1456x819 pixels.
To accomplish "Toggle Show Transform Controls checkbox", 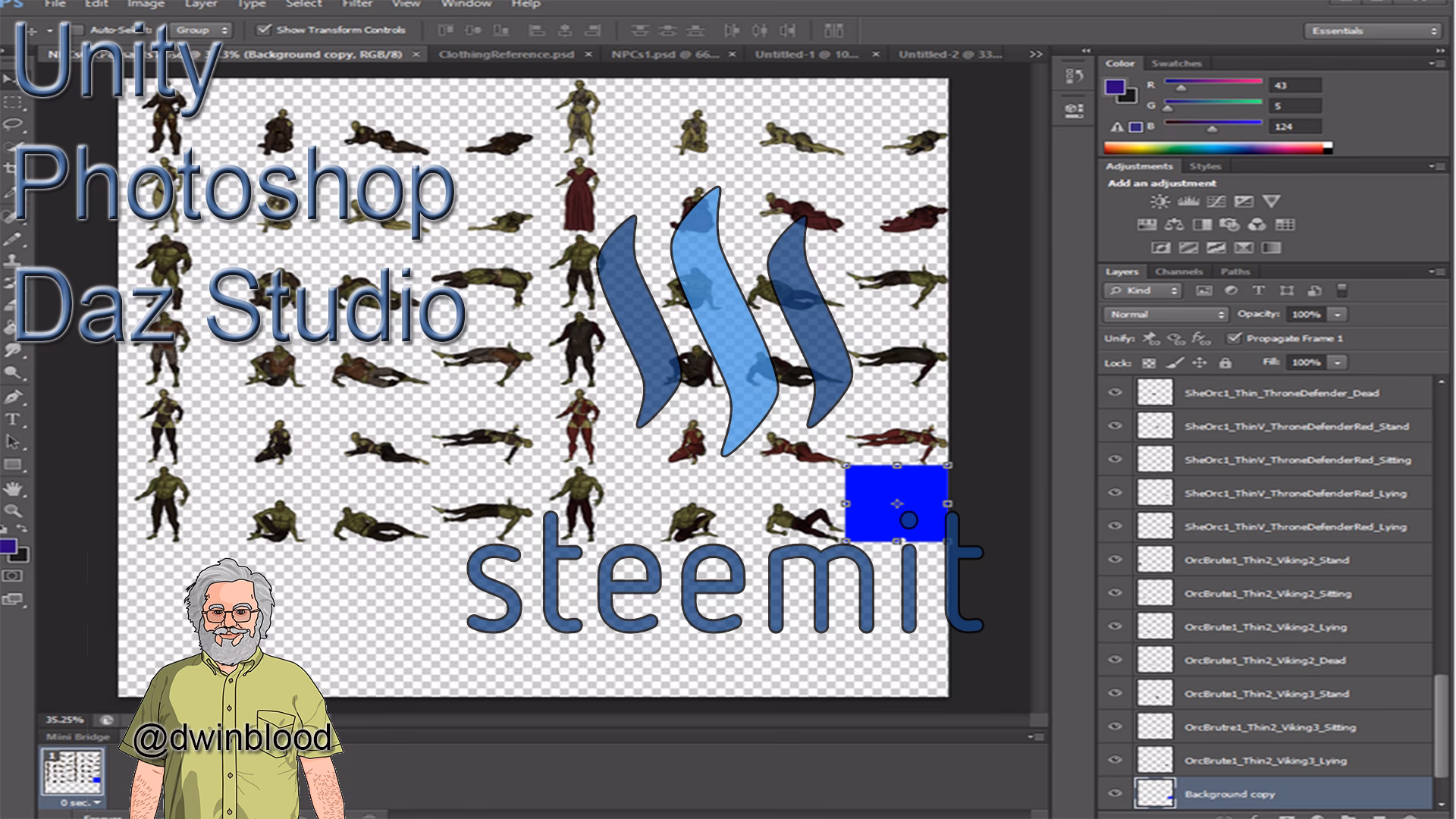I will (263, 30).
